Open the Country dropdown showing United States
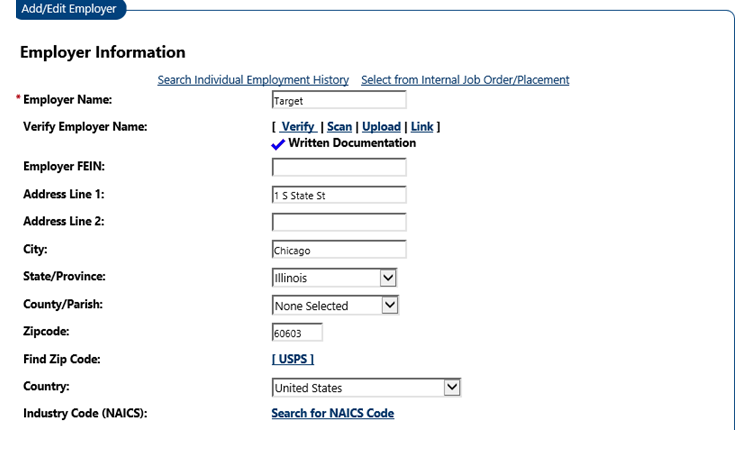This screenshot has height=452, width=748. 366,388
